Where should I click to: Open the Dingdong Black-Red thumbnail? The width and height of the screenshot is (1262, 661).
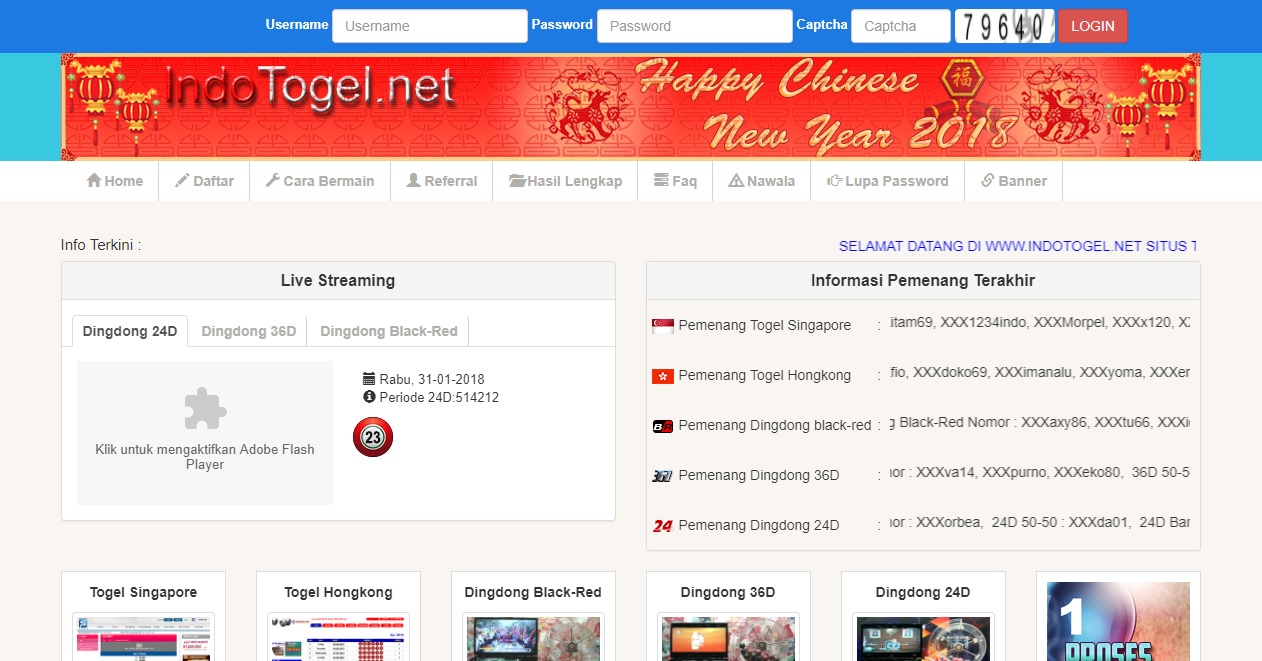[x=533, y=637]
